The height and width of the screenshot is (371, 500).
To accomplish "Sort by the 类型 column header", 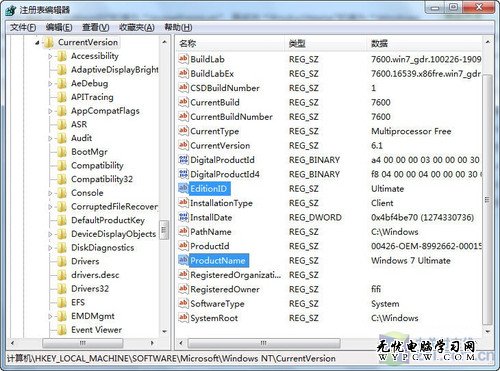I will [x=326, y=43].
